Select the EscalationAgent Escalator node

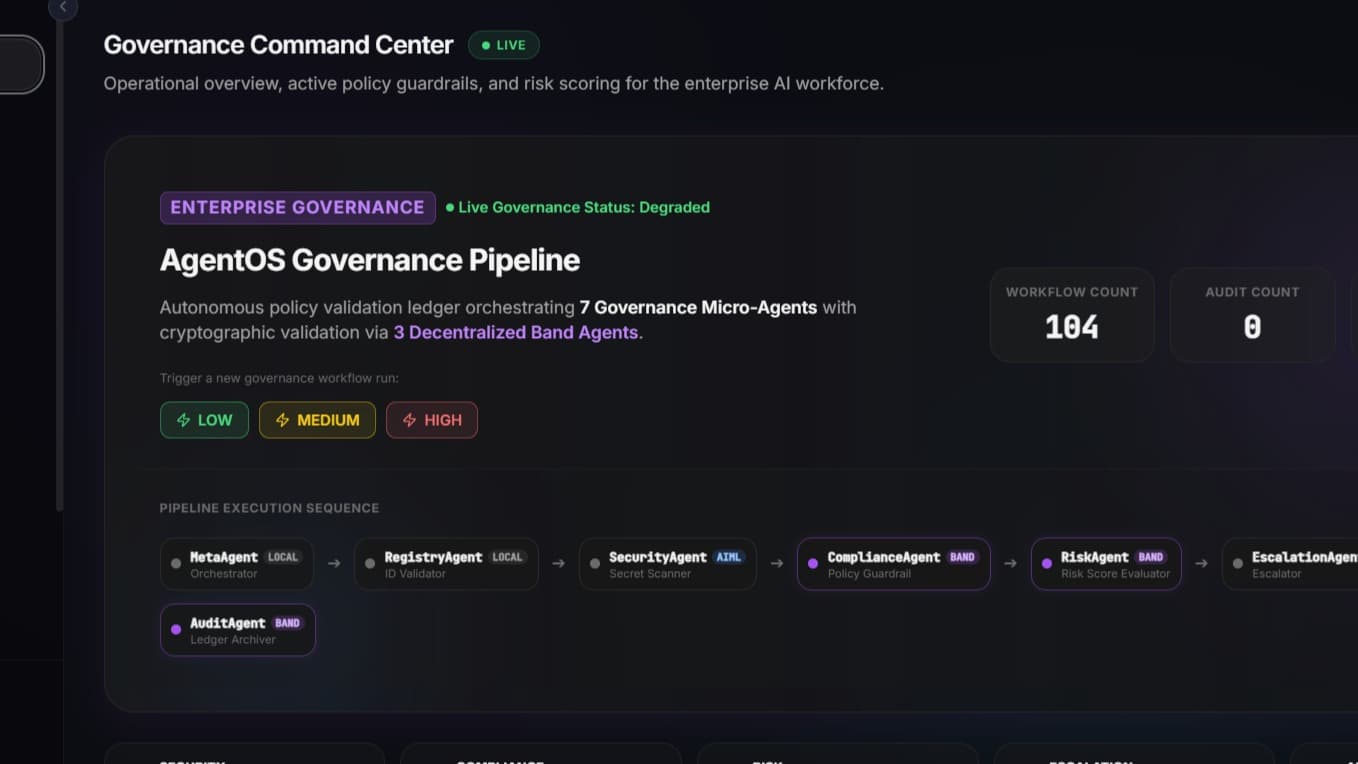pos(1290,564)
